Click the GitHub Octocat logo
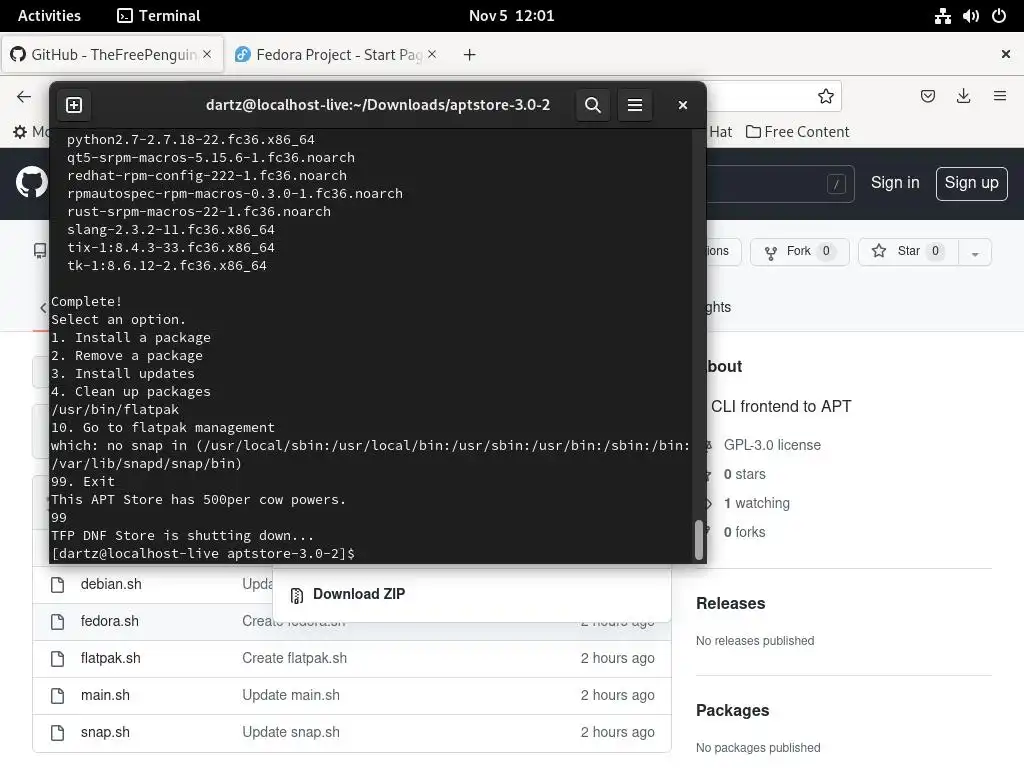The width and height of the screenshot is (1024, 768). 31,182
